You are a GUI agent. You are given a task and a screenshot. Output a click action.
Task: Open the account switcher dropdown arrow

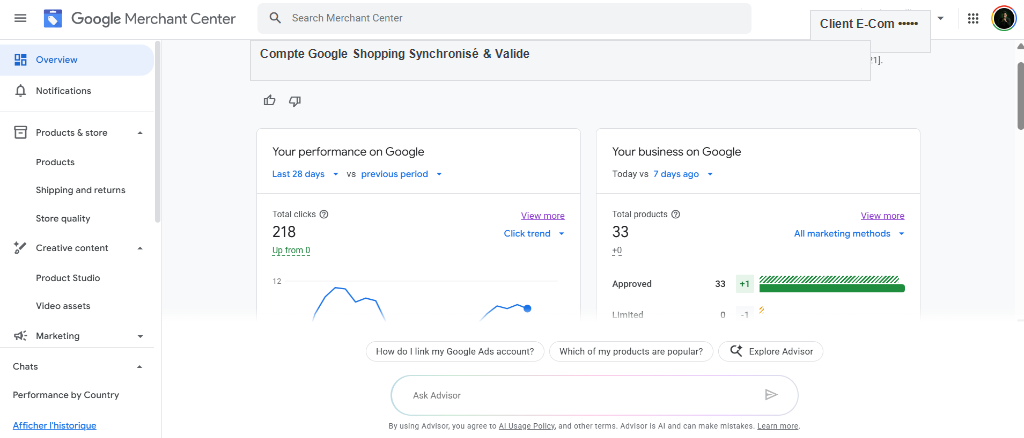940,18
